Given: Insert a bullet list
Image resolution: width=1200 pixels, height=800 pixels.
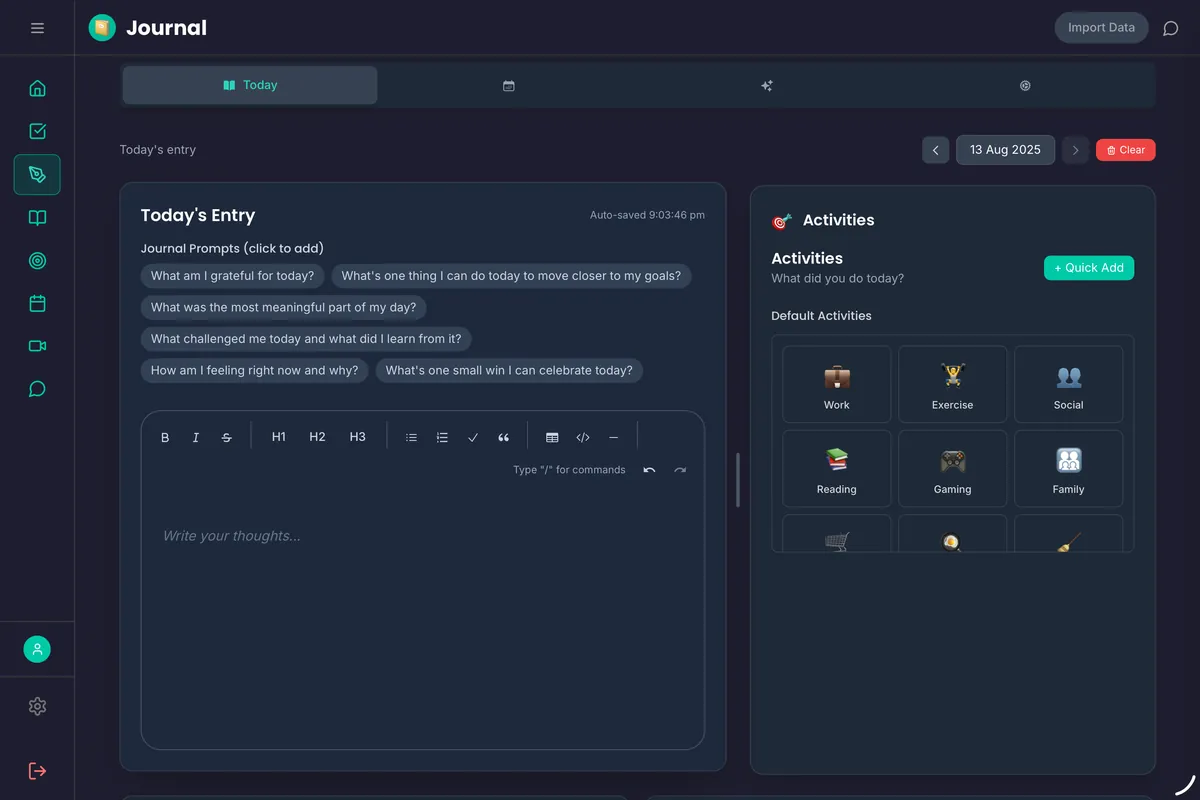Looking at the screenshot, I should click(411, 437).
